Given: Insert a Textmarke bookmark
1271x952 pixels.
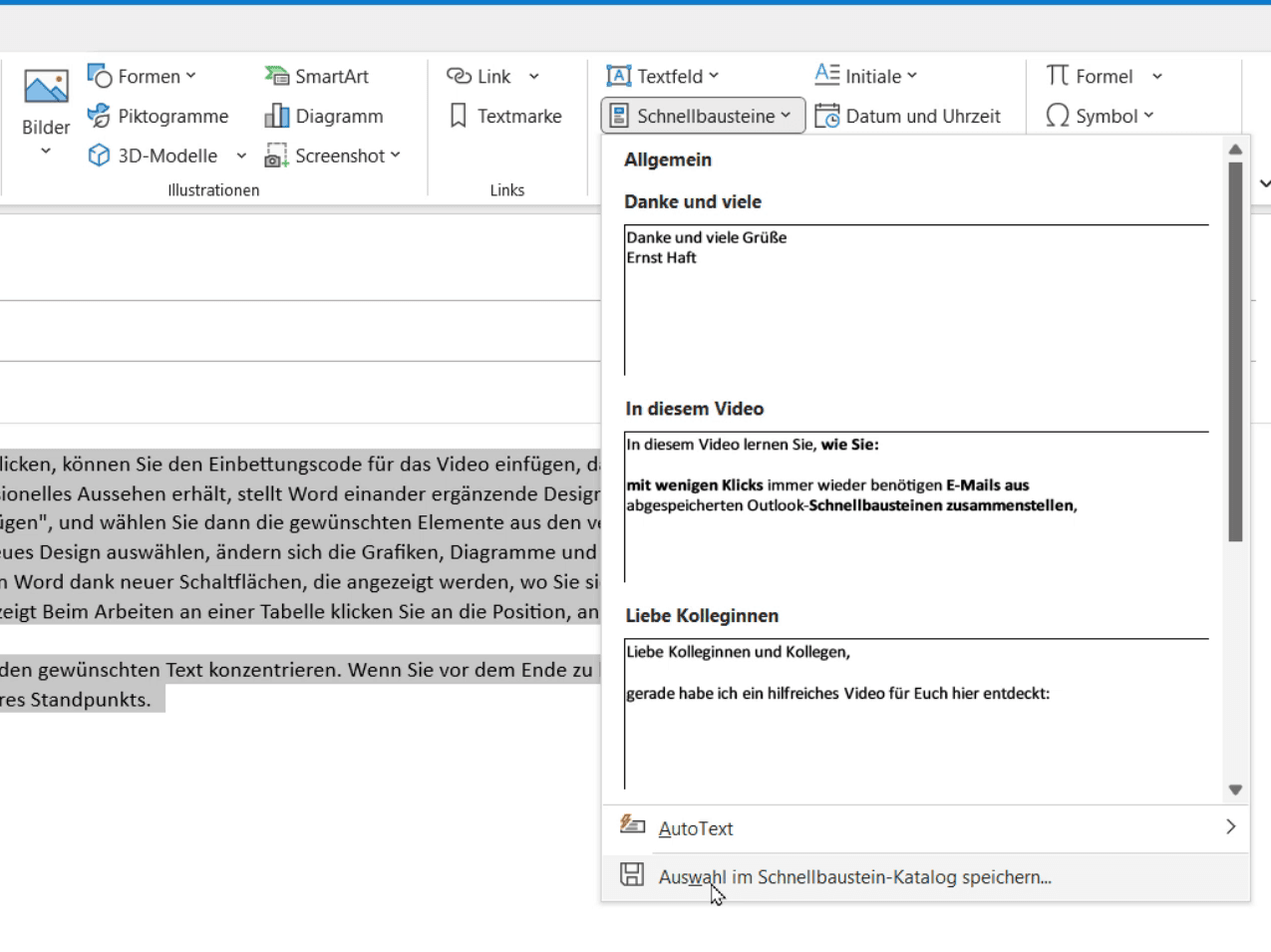Looking at the screenshot, I should pyautogui.click(x=504, y=117).
